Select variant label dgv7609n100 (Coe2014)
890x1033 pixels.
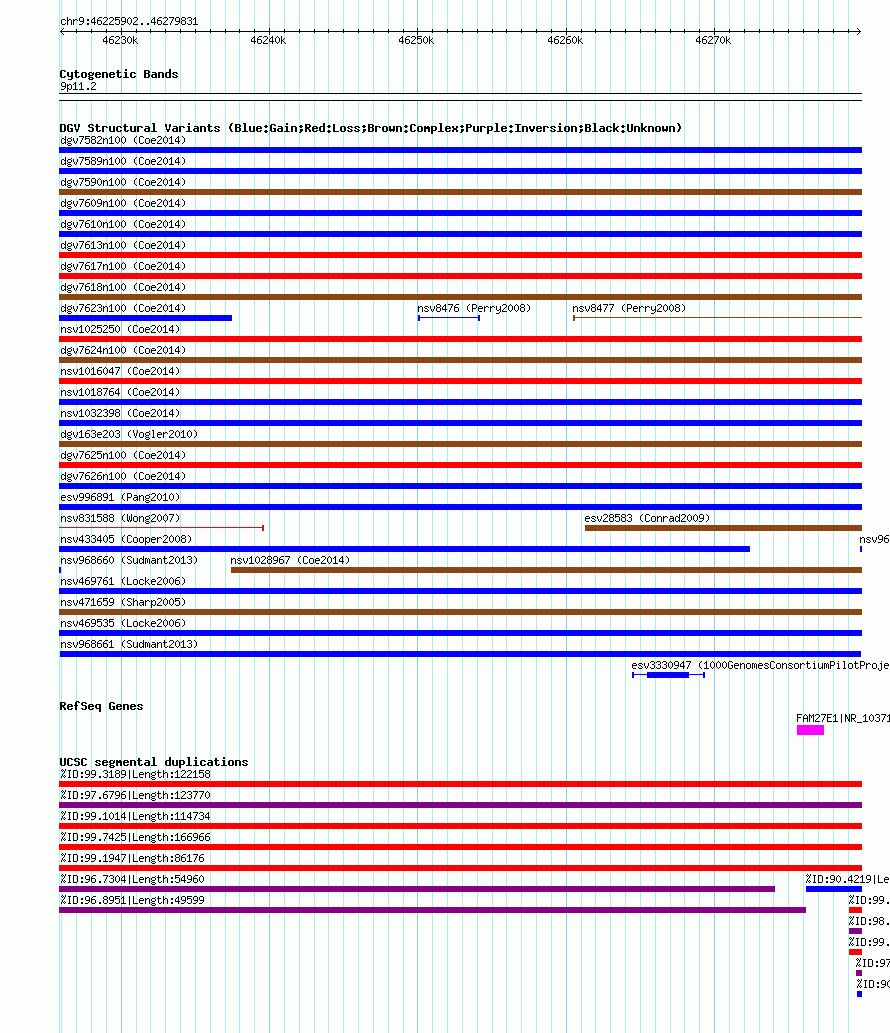(123, 204)
